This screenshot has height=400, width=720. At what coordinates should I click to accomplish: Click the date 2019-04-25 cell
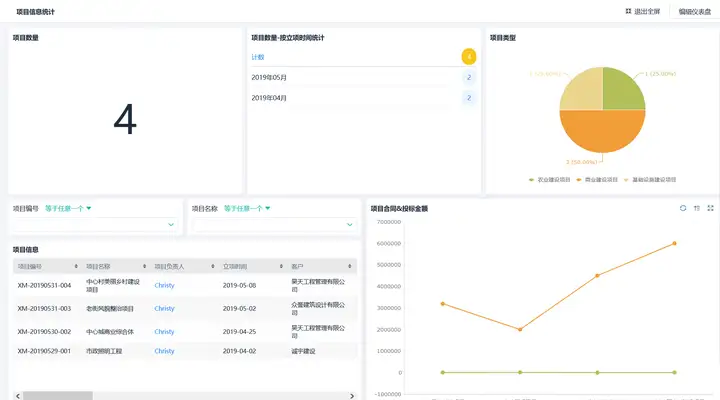tap(239, 332)
